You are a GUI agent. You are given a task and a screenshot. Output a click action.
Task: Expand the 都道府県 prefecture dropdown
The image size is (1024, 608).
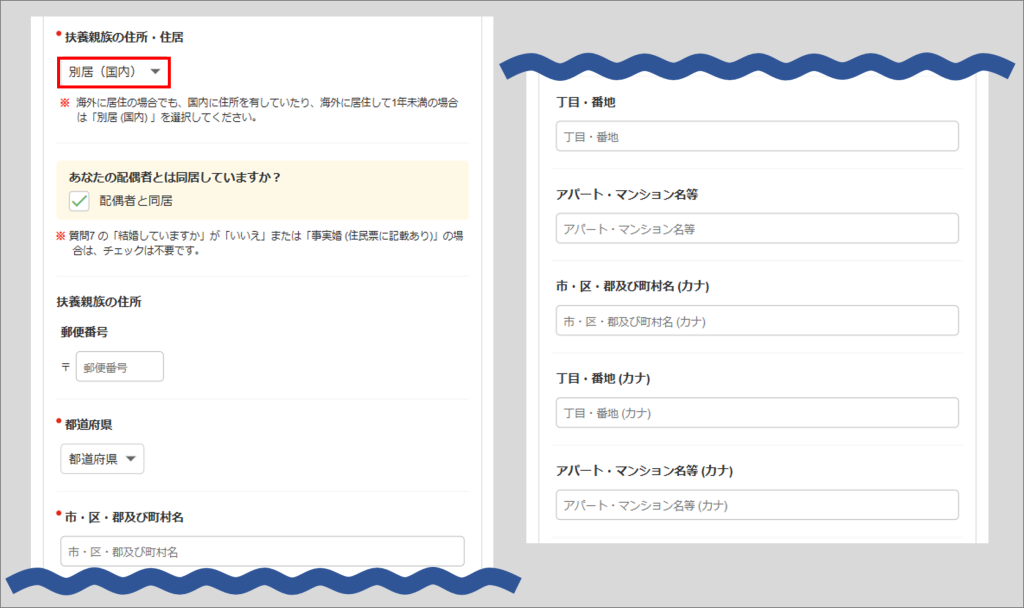[x=102, y=459]
